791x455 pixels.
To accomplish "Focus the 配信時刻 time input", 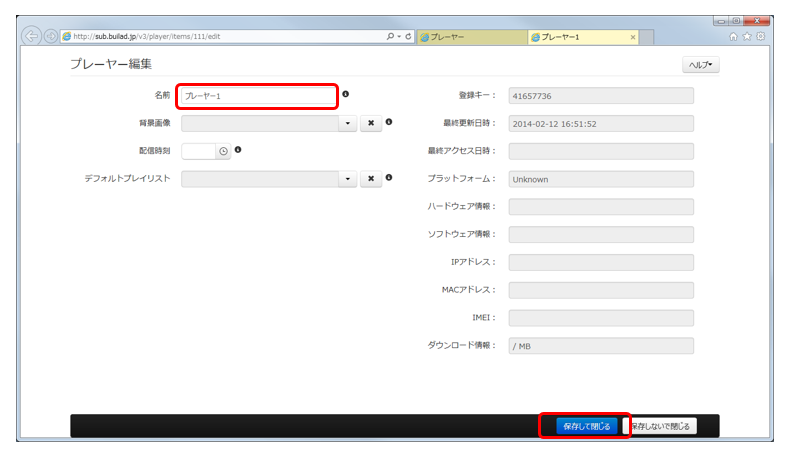I will tap(199, 151).
